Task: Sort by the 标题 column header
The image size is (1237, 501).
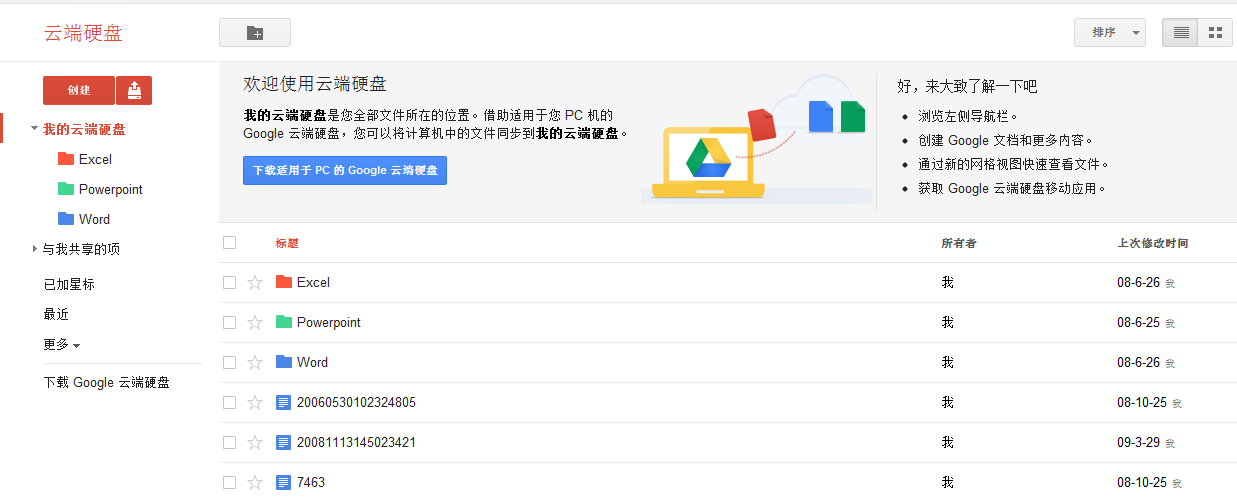Action: click(287, 243)
